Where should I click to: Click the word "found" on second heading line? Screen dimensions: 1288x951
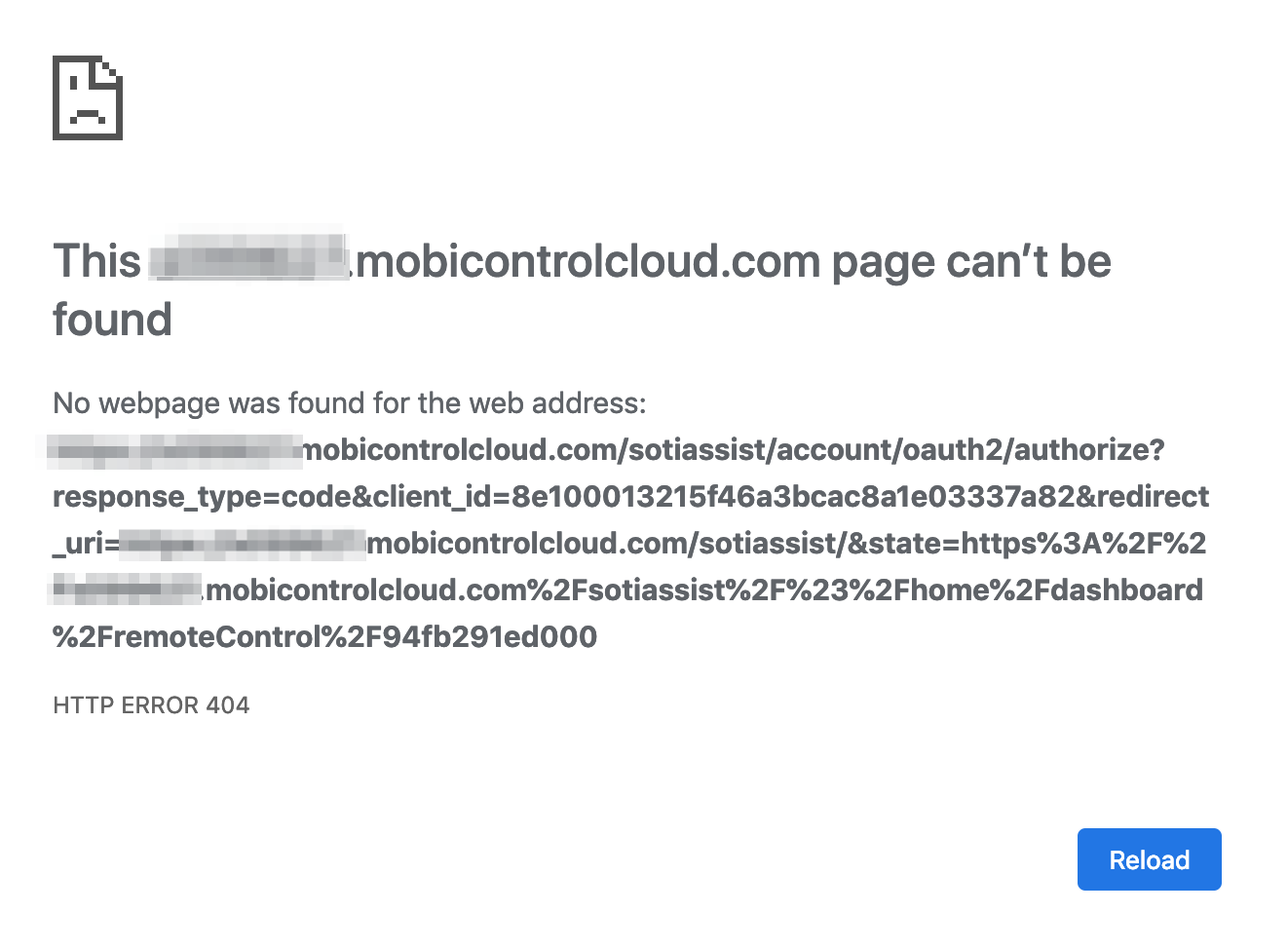[112, 320]
